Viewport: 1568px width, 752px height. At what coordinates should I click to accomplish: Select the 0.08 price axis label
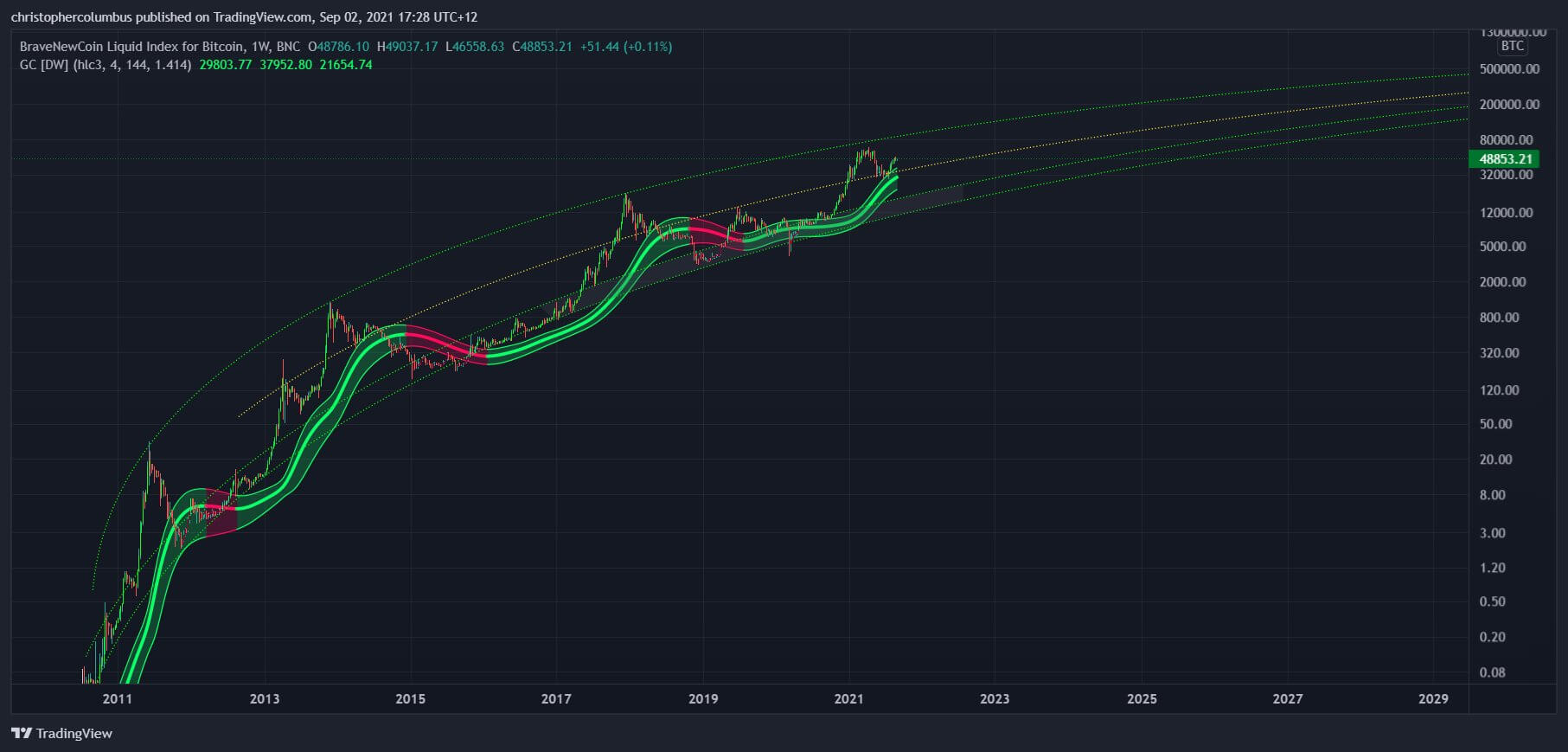[x=1492, y=672]
